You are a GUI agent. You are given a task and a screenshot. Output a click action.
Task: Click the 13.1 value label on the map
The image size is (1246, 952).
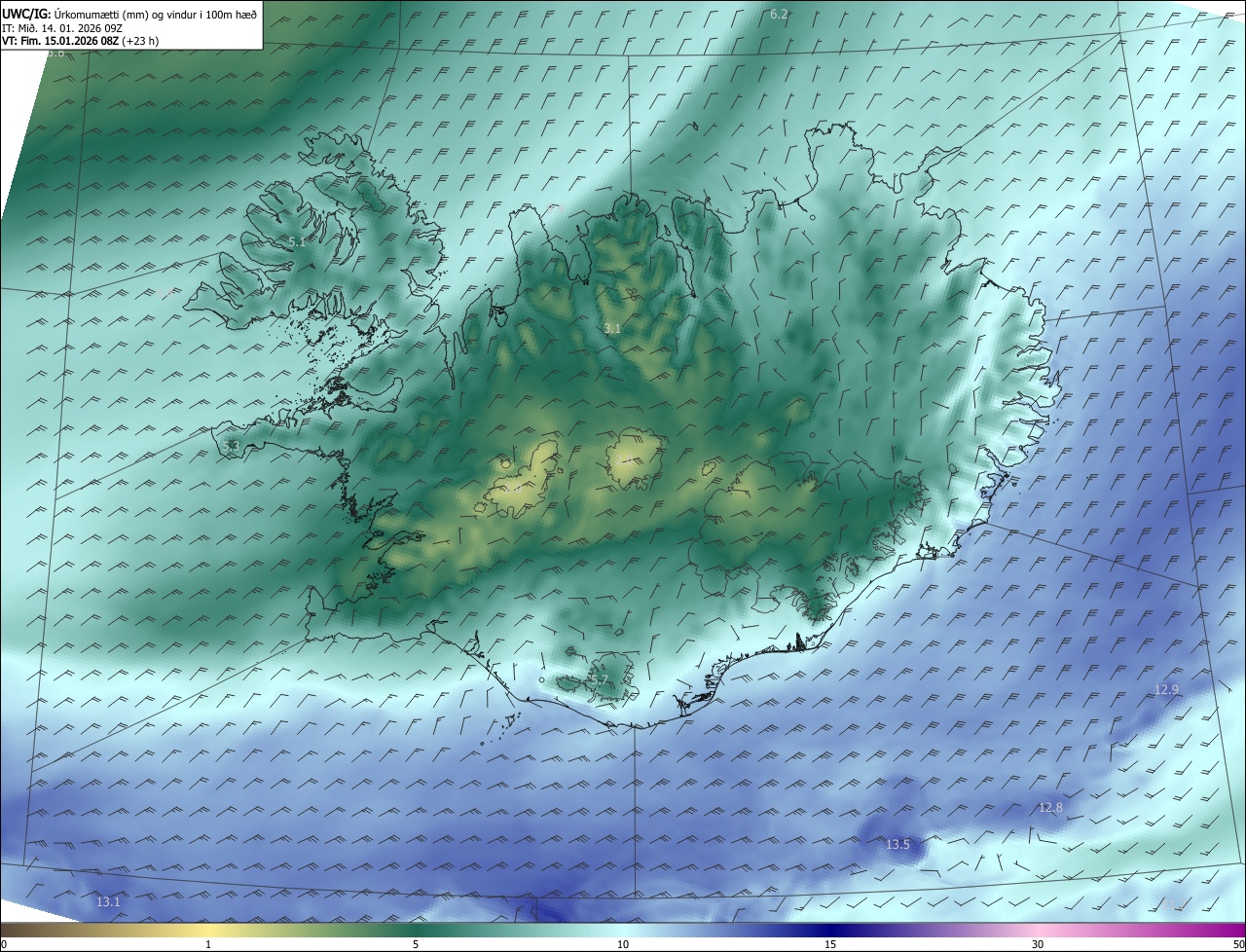[x=108, y=902]
